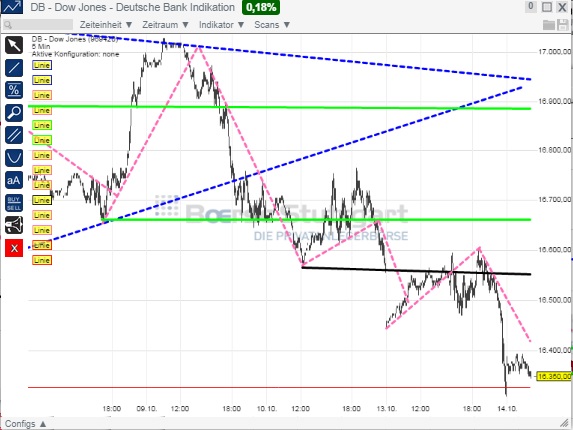Select the arrow pointer tool

pos(14,45)
